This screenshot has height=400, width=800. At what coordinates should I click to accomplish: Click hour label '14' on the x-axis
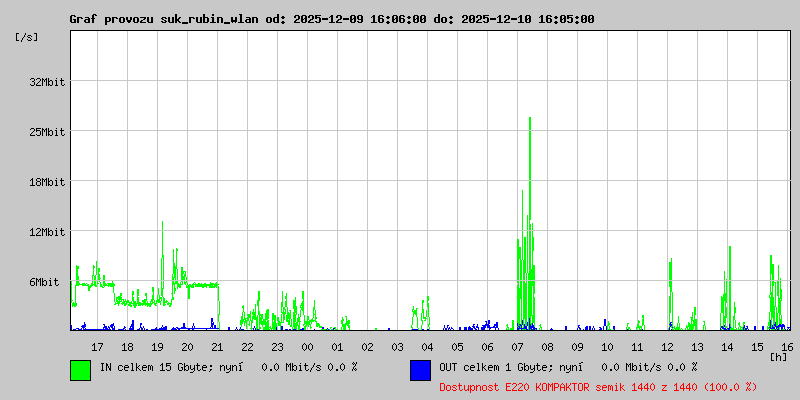727,347
